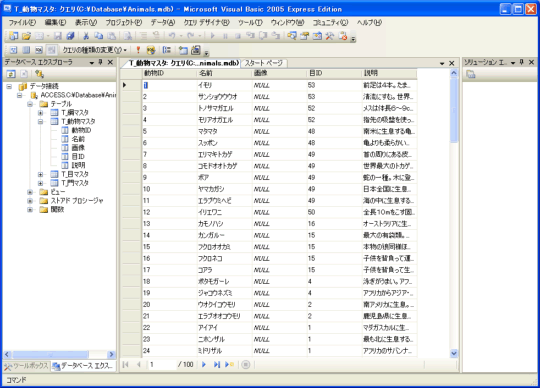The image size is (540, 388).
Task: Execute SQL with the red exclamation icon
Action: pos(138,50)
